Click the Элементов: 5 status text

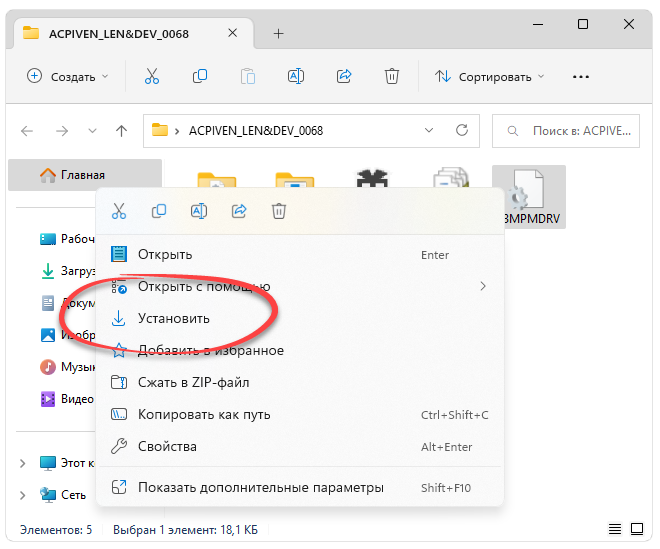pyautogui.click(x=56, y=530)
